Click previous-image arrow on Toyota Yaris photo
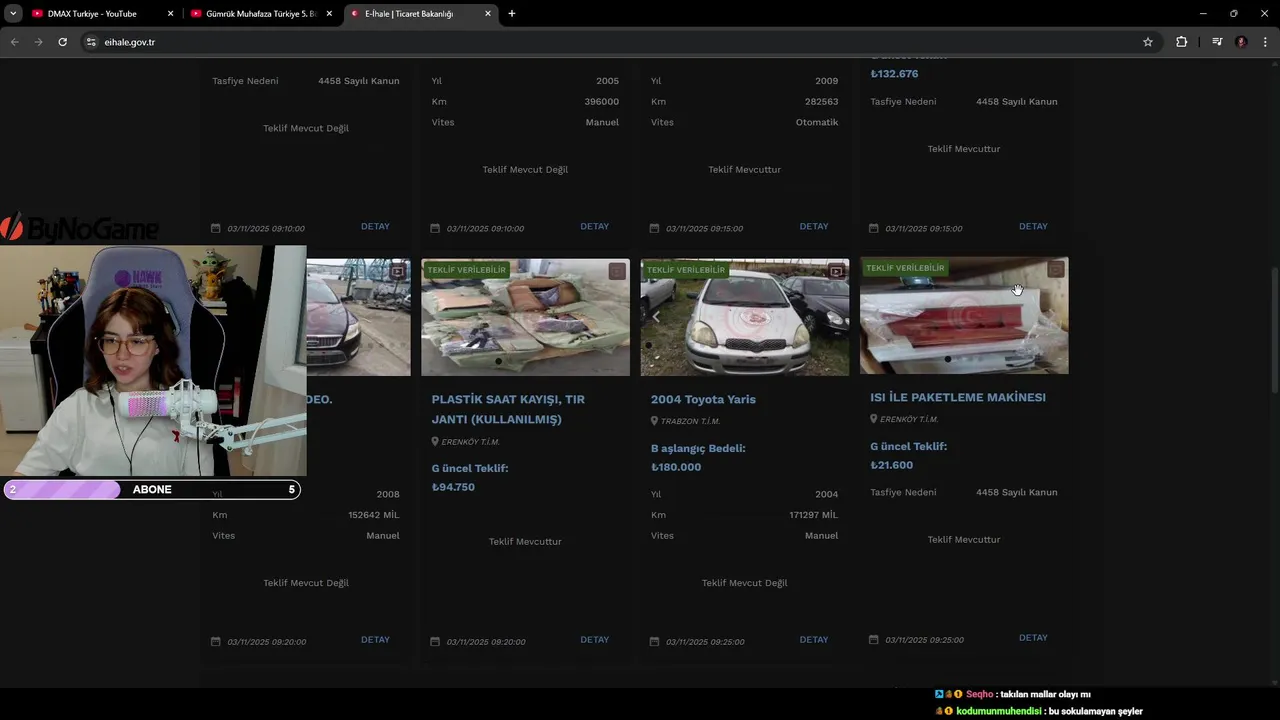 coord(656,316)
